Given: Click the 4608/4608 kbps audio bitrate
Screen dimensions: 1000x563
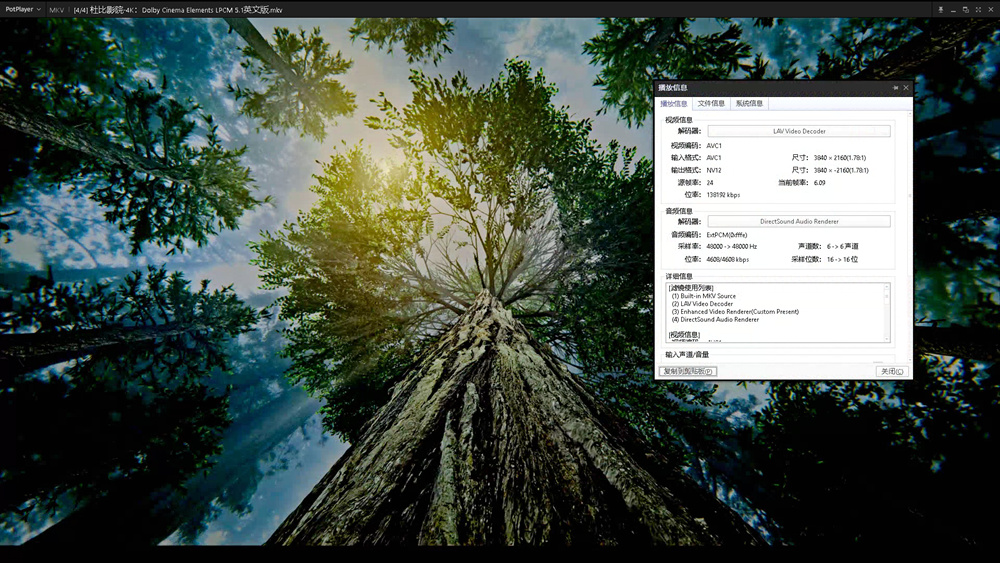Looking at the screenshot, I should tap(728, 260).
